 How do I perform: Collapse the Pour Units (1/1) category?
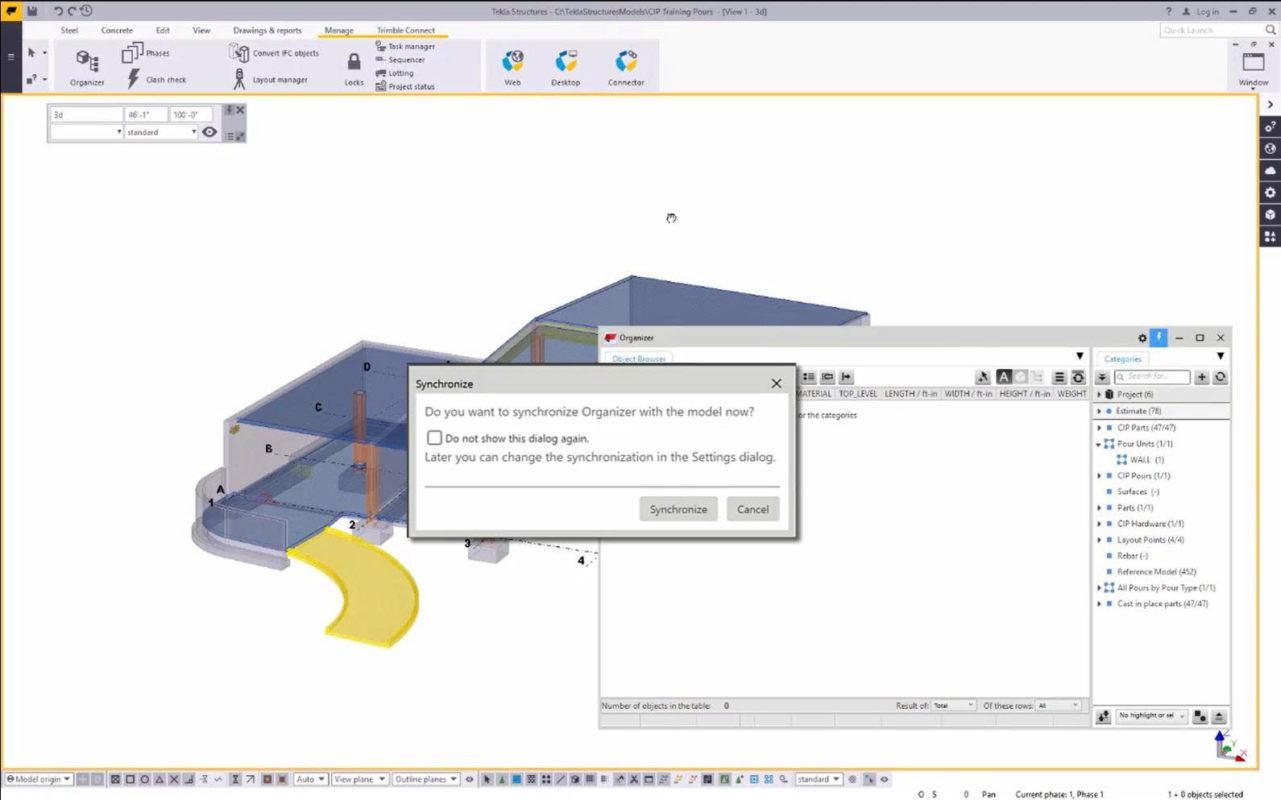point(1100,444)
